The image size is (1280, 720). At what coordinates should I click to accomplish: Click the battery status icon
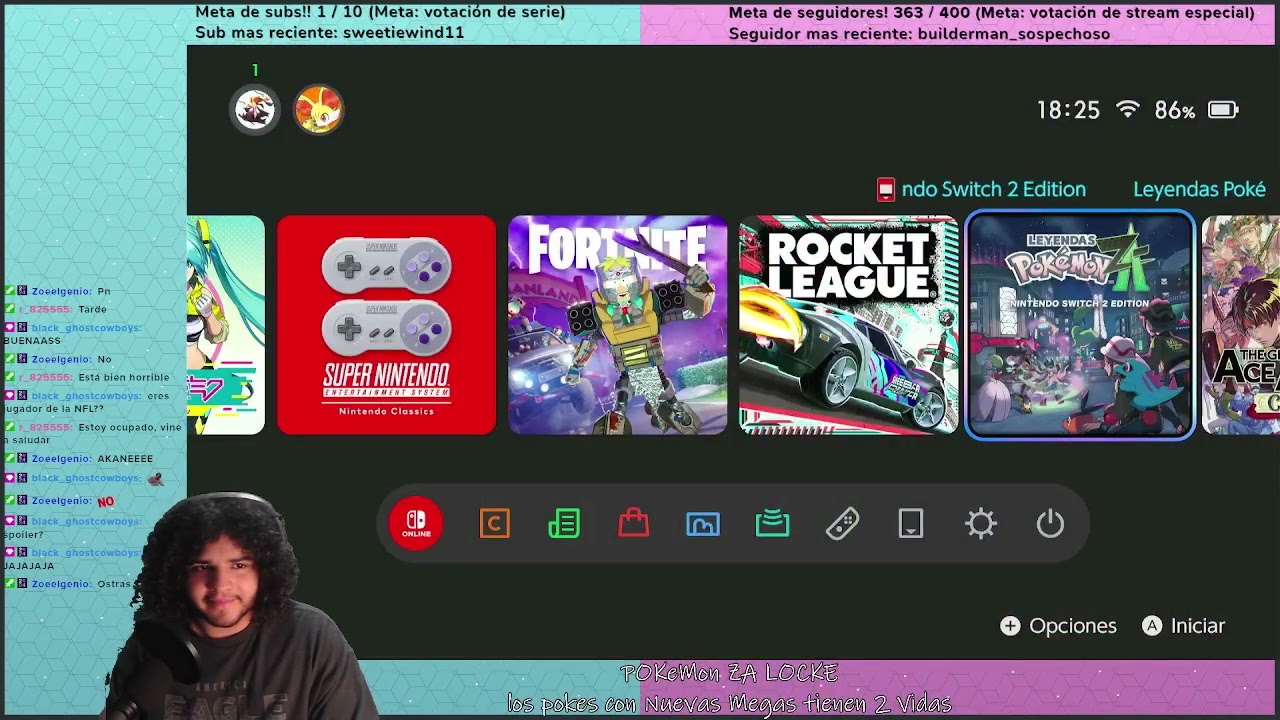(1223, 110)
